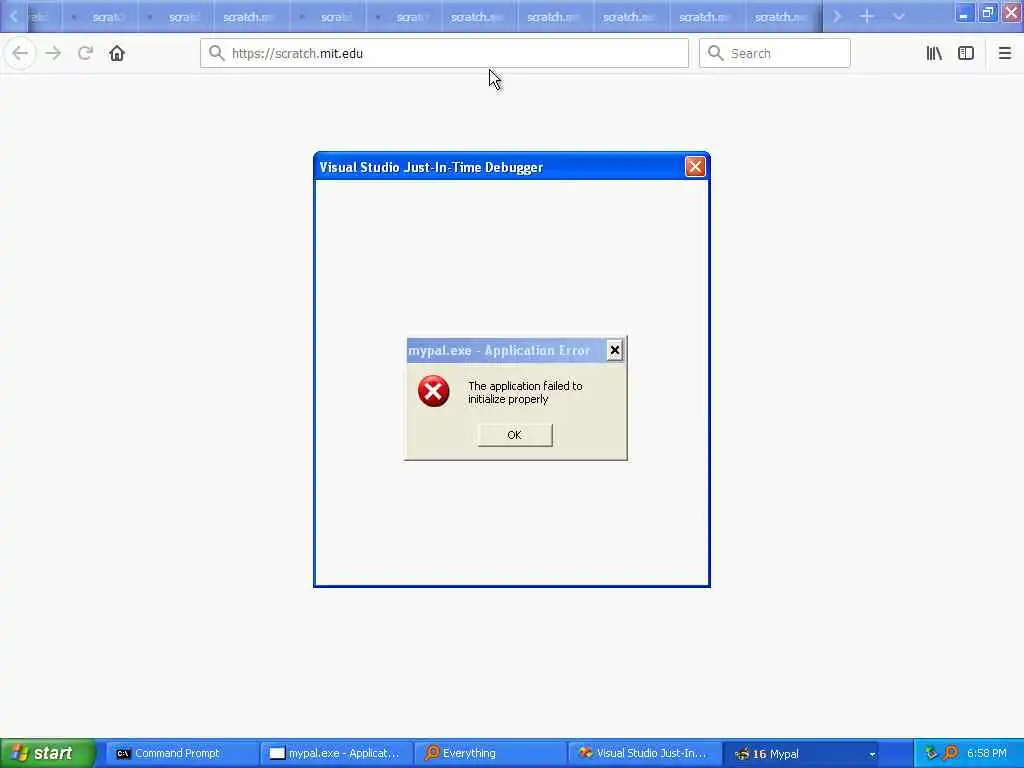The height and width of the screenshot is (768, 1024).
Task: Open the browser Home page icon
Action: pos(117,53)
